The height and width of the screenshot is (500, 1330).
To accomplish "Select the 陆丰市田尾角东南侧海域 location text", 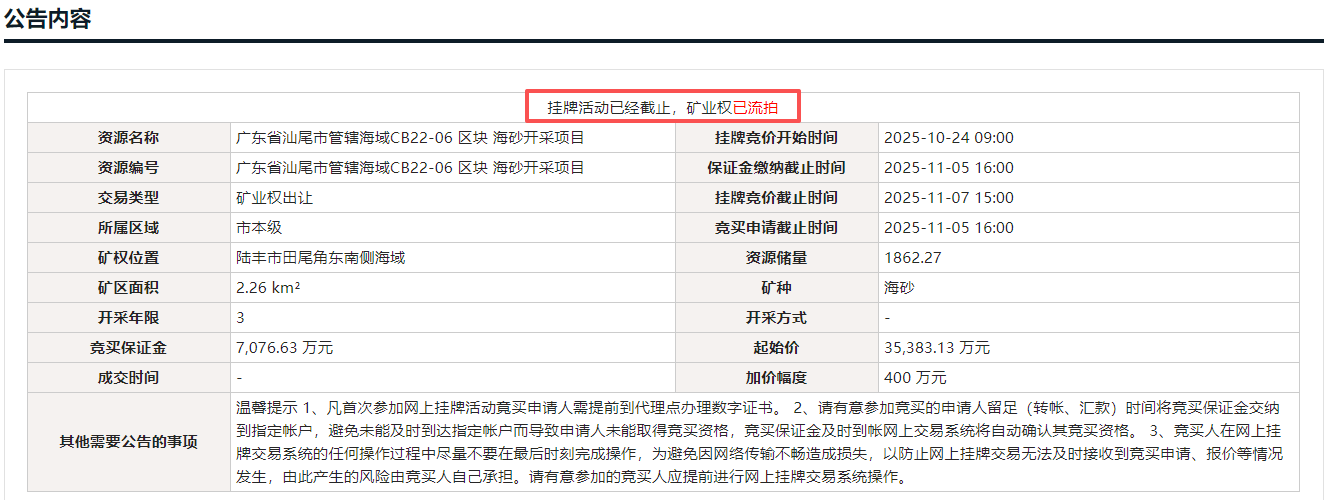I will tap(320, 258).
